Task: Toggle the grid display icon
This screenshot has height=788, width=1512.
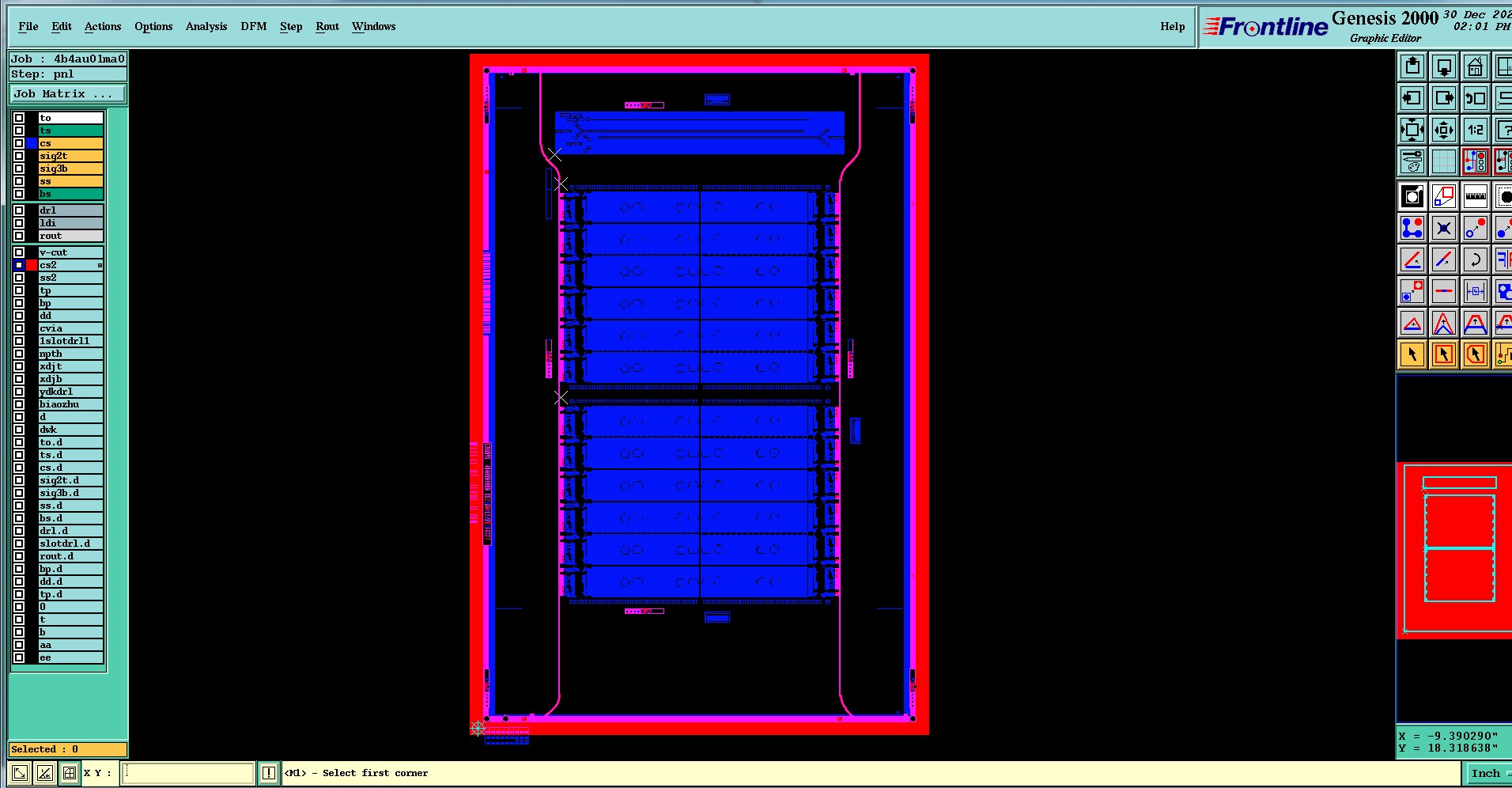Action: [x=1444, y=161]
